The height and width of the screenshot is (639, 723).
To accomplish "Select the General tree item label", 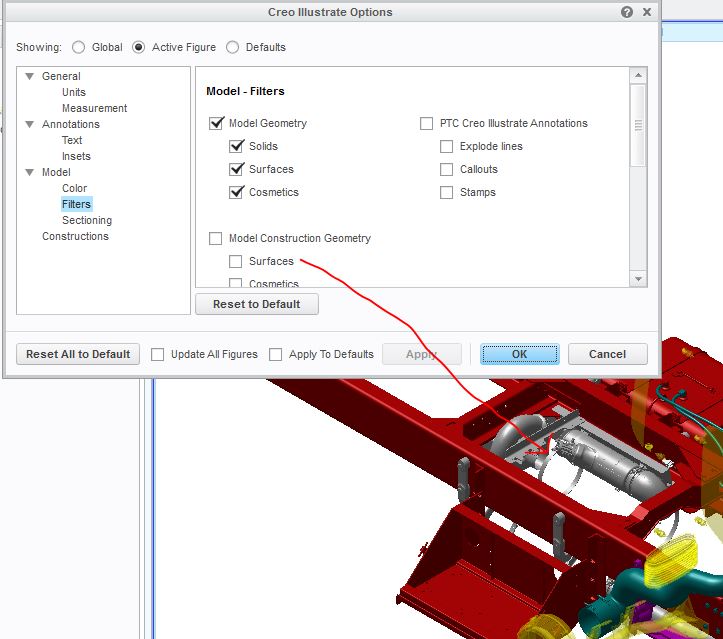I will pyautogui.click(x=61, y=76).
